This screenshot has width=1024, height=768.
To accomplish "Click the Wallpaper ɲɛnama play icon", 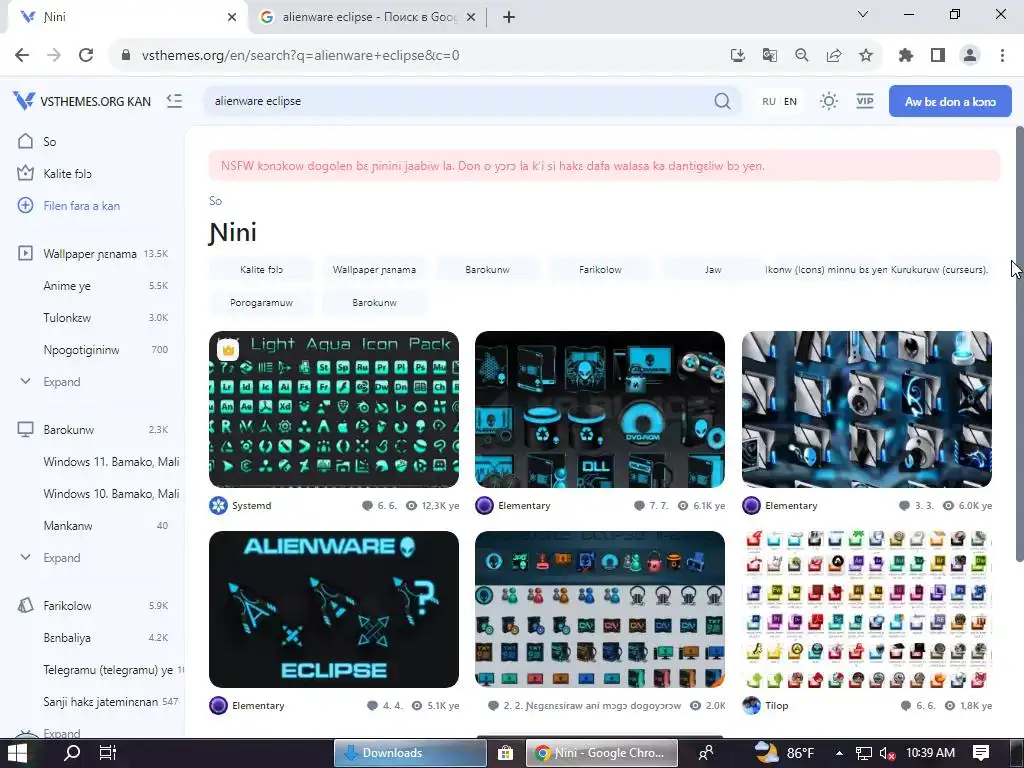I will tap(25, 253).
